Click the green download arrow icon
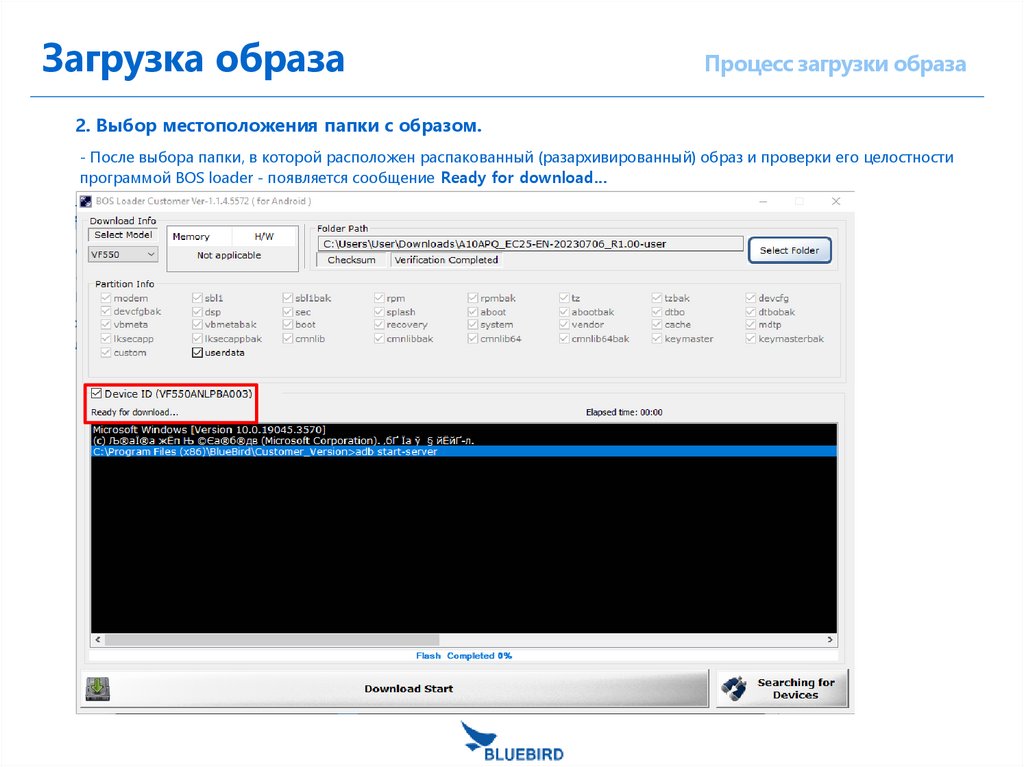The image size is (1024, 767). (98, 689)
